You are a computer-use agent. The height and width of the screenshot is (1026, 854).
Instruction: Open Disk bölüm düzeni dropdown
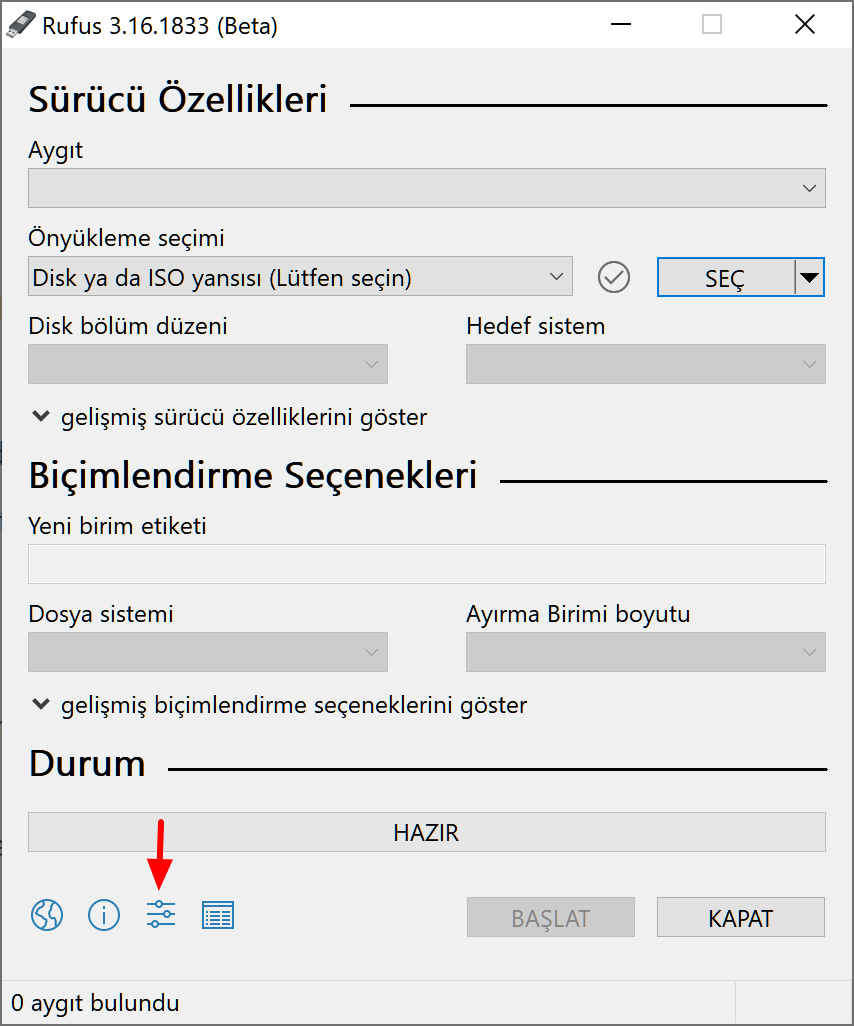(x=208, y=364)
